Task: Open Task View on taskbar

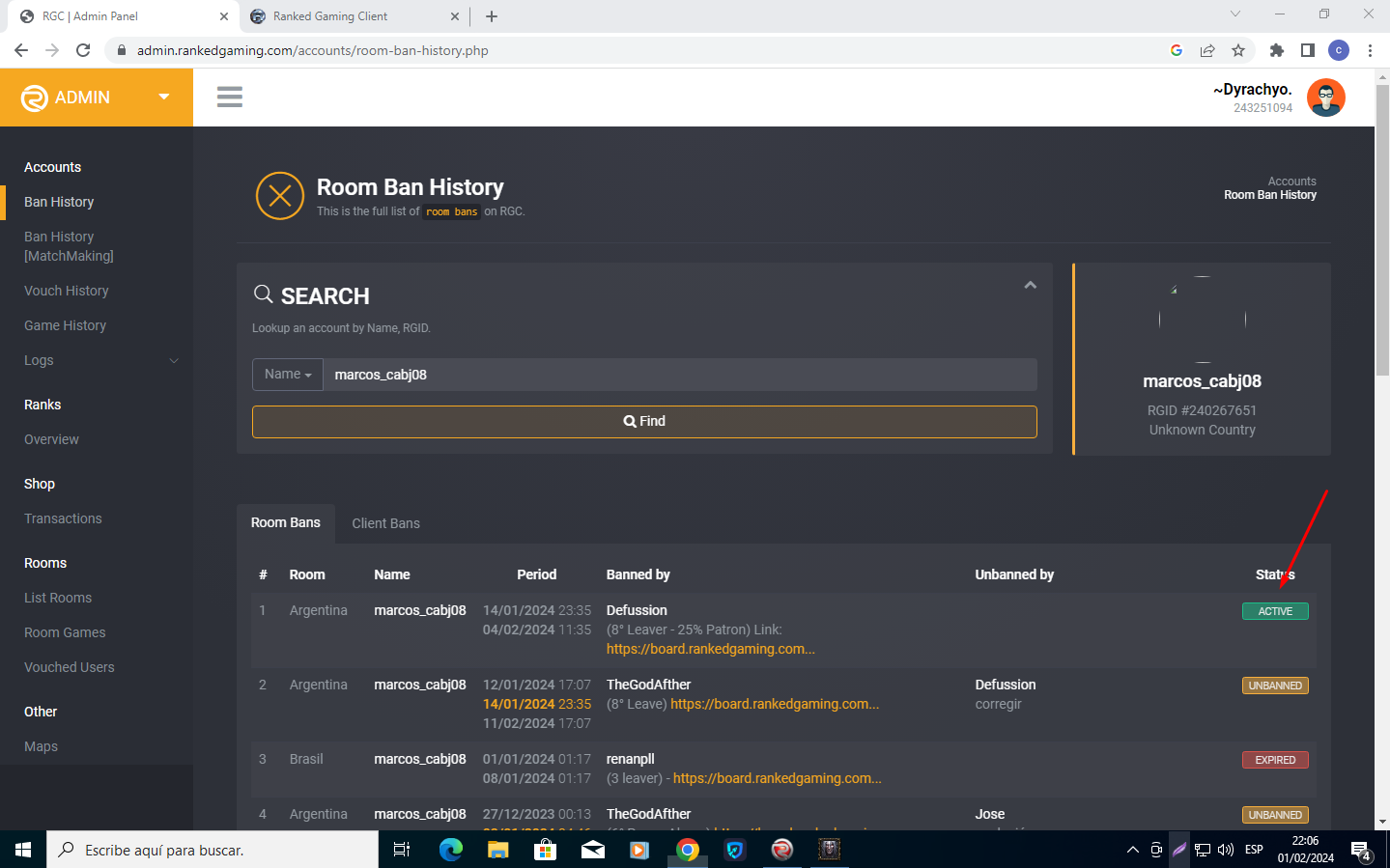Action: point(402,850)
